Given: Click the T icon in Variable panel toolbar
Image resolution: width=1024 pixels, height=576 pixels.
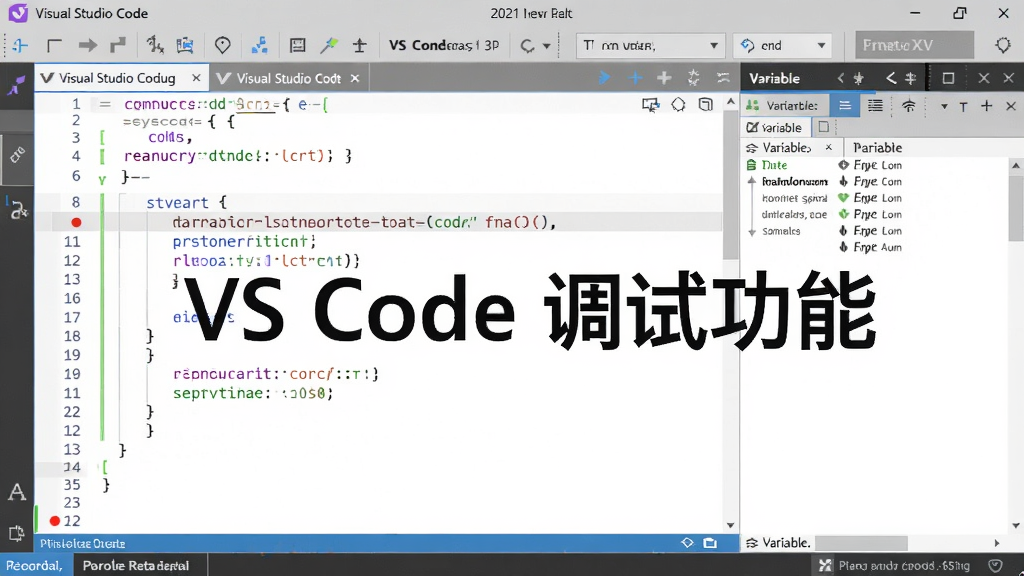Looking at the screenshot, I should click(x=963, y=106).
